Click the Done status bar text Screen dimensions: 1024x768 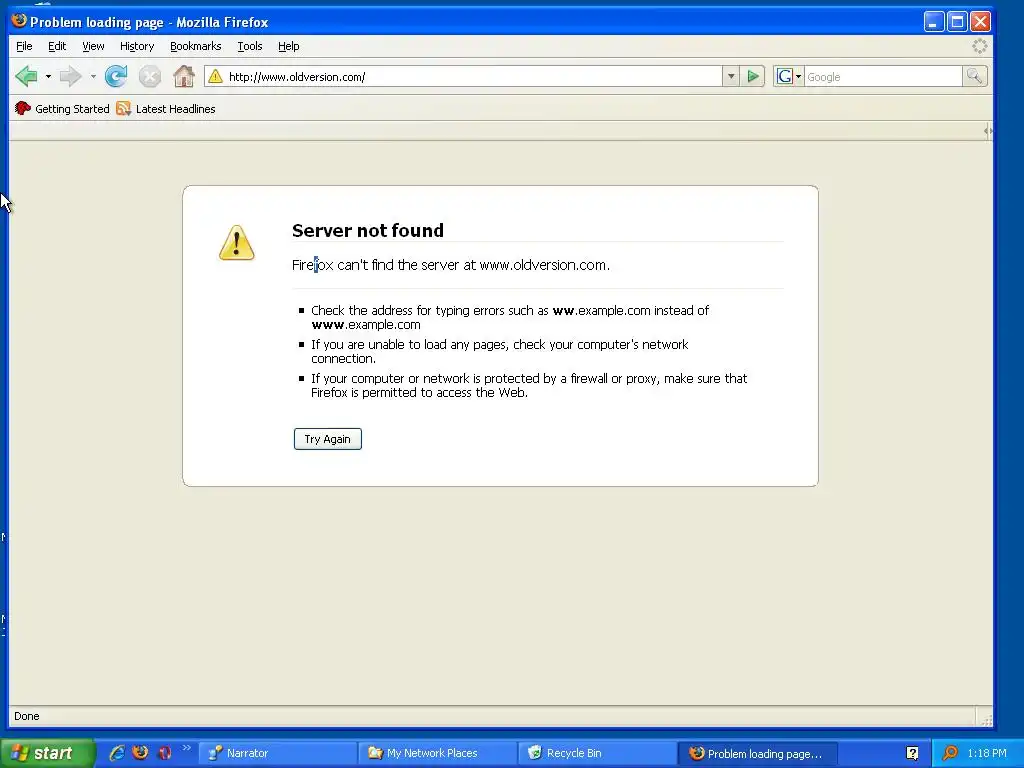(x=27, y=716)
